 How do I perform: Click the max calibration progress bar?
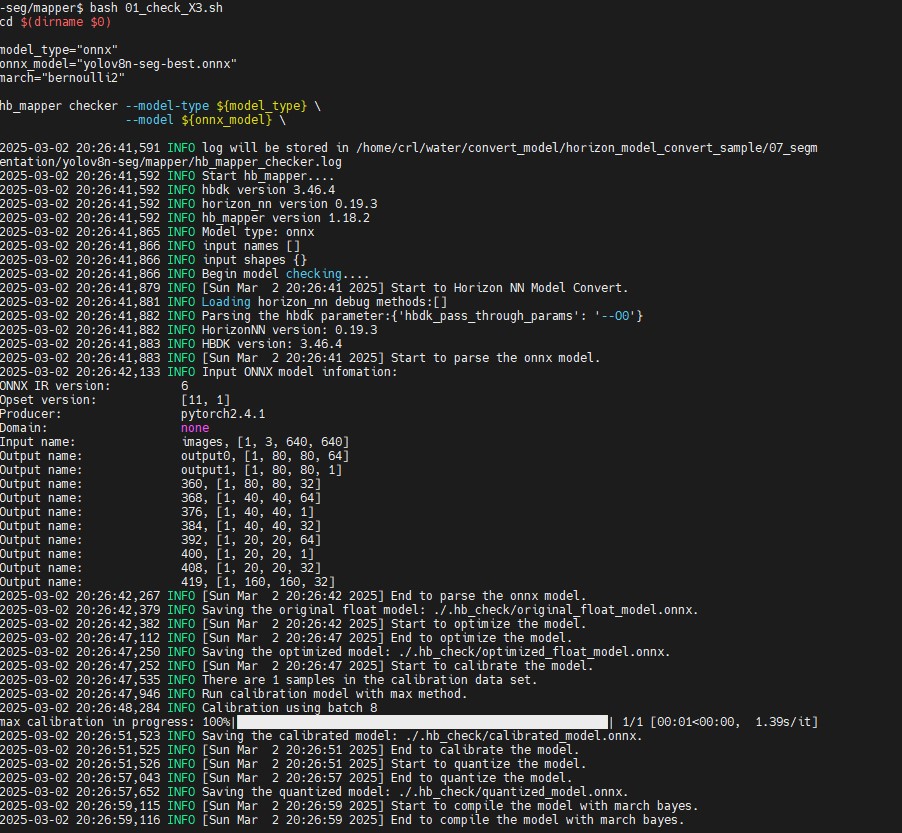tap(422, 722)
